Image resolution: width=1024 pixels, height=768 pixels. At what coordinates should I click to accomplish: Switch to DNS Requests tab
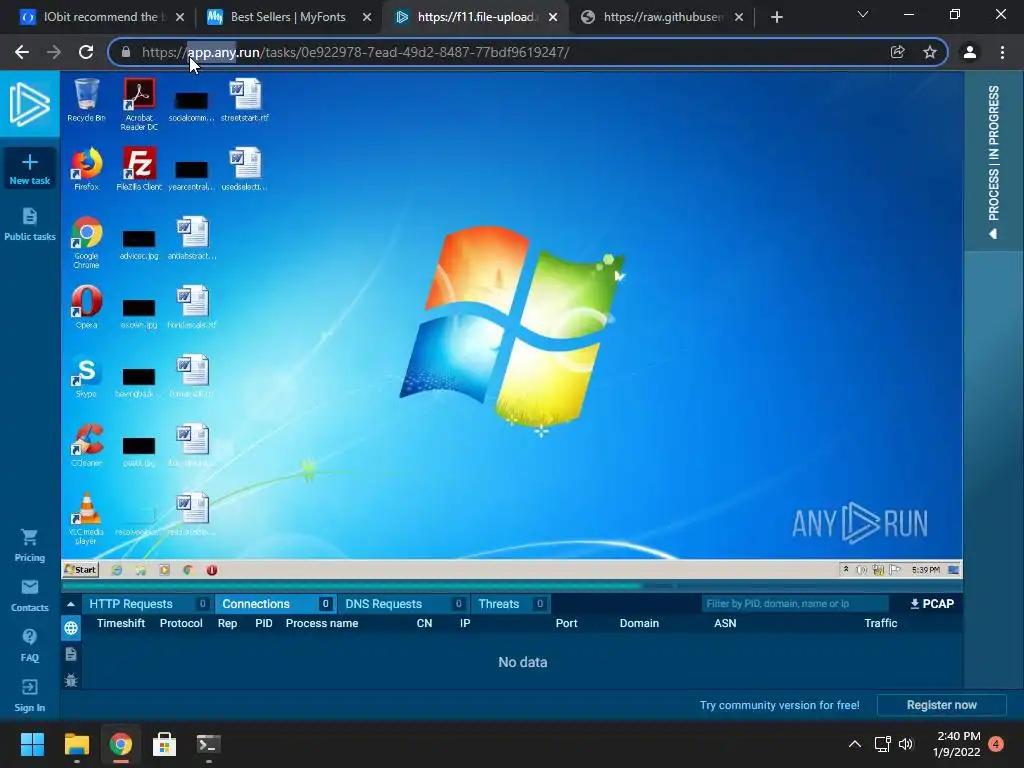[403, 604]
